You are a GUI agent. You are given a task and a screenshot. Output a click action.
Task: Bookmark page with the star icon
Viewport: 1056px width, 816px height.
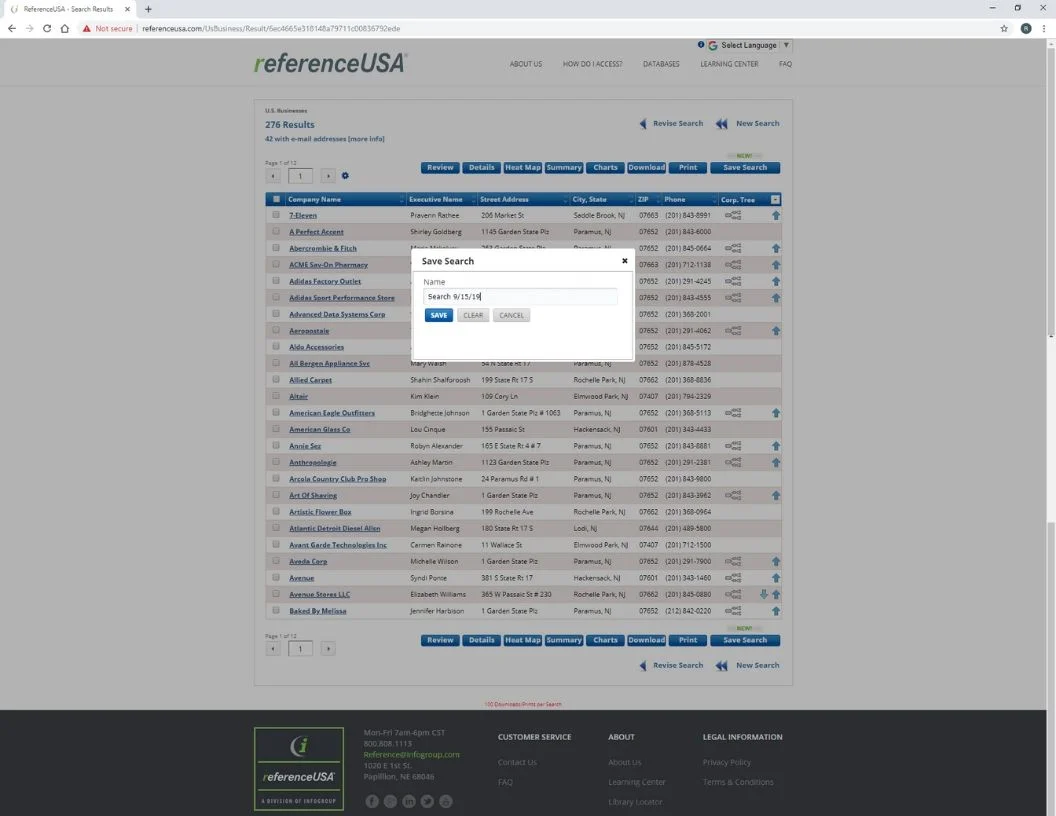(x=1003, y=28)
